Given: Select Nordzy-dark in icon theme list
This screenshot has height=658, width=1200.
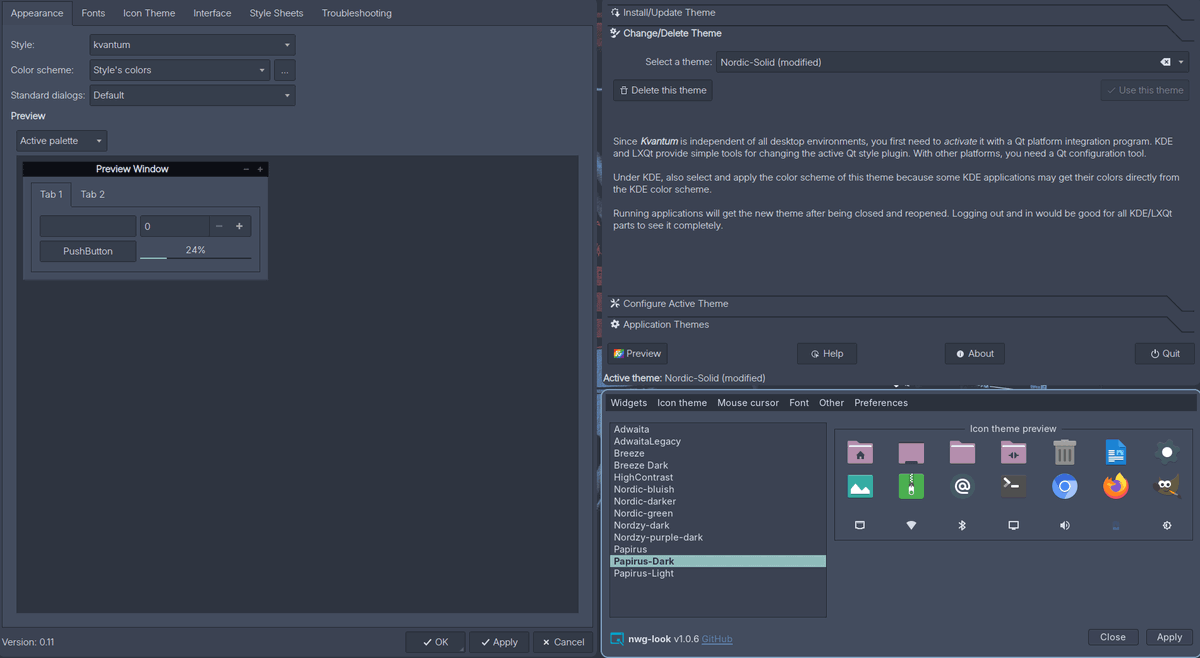Looking at the screenshot, I should pos(718,525).
